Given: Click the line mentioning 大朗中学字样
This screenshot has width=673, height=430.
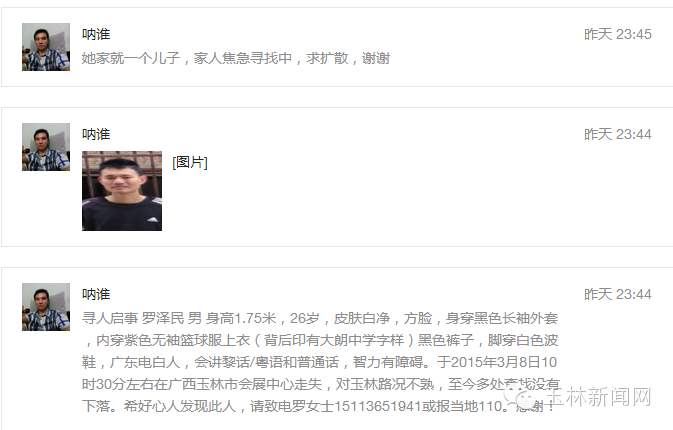Looking at the screenshot, I should click(320, 340).
